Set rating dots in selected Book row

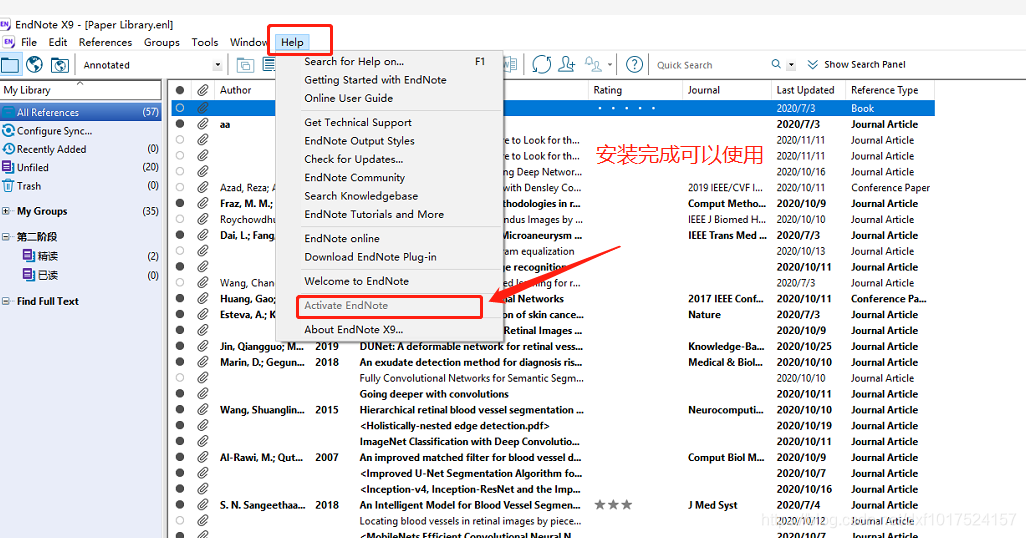tap(626, 108)
